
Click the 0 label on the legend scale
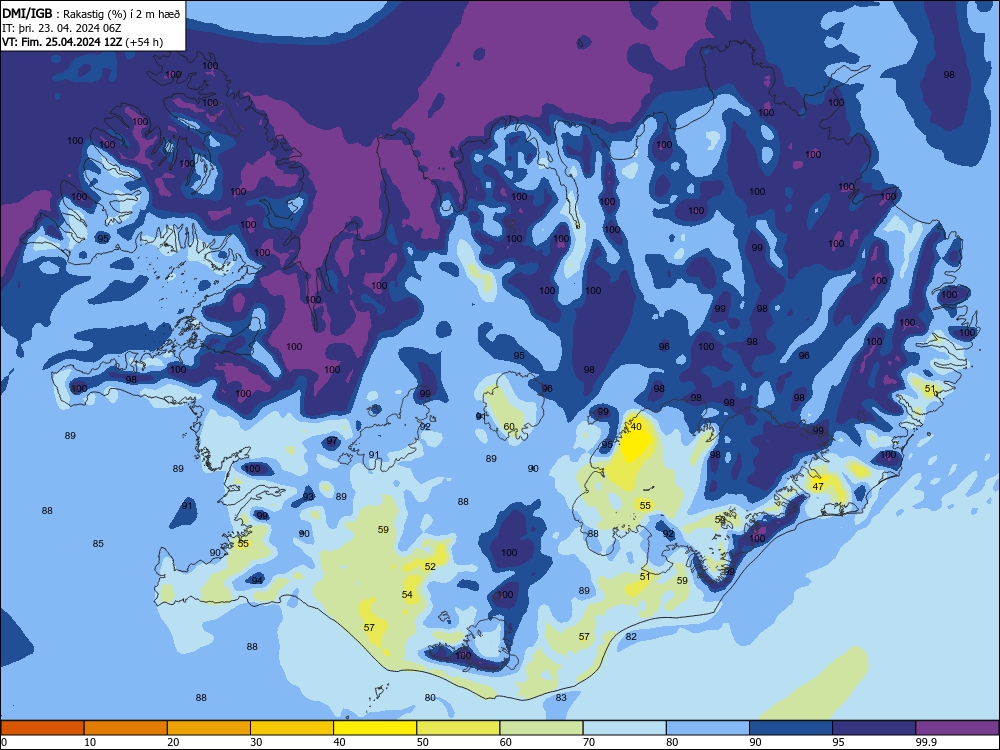[x=4, y=742]
